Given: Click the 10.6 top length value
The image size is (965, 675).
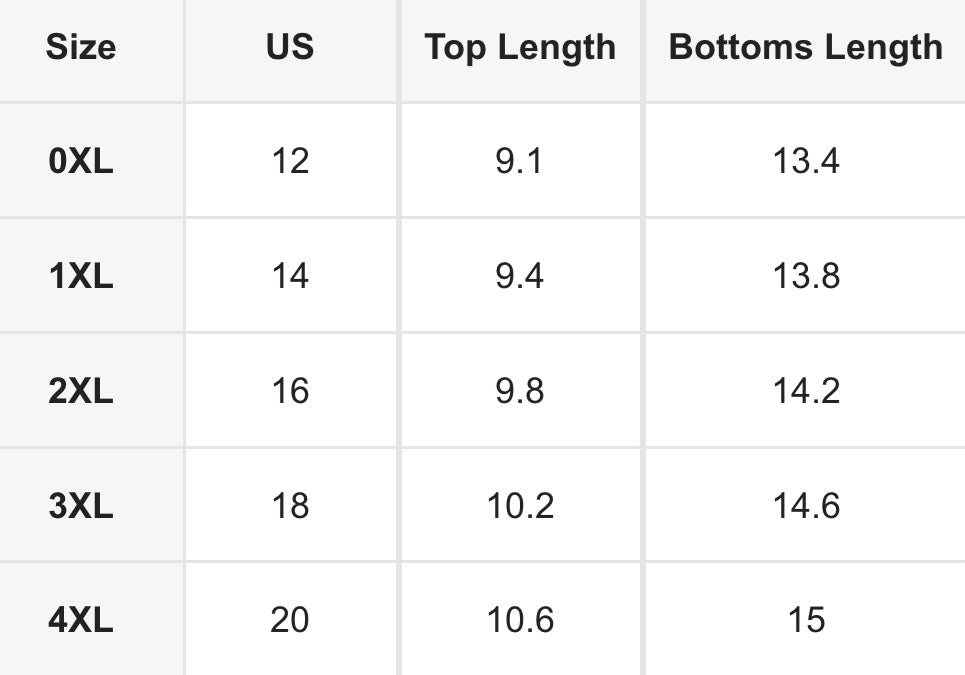Looking at the screenshot, I should [520, 620].
